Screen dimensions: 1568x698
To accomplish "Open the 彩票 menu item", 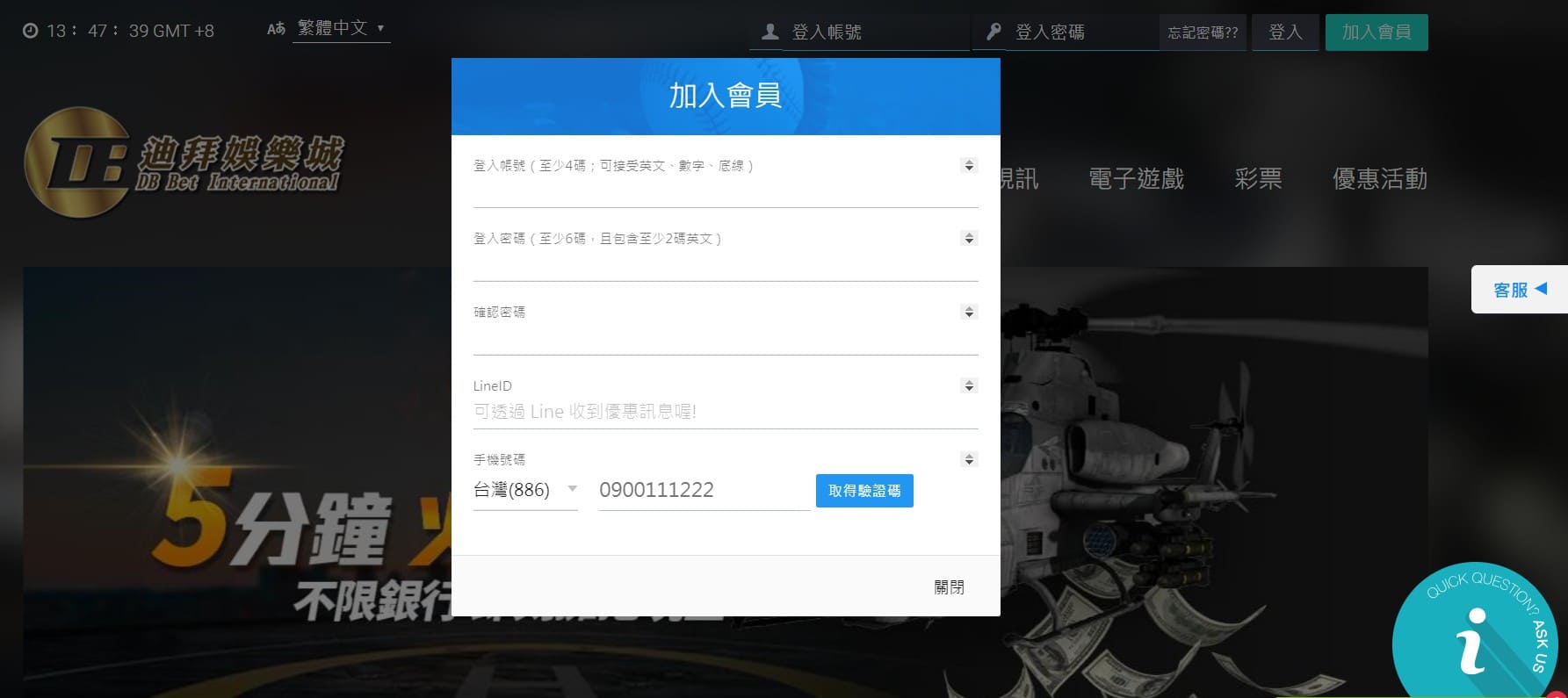I will 1258,179.
